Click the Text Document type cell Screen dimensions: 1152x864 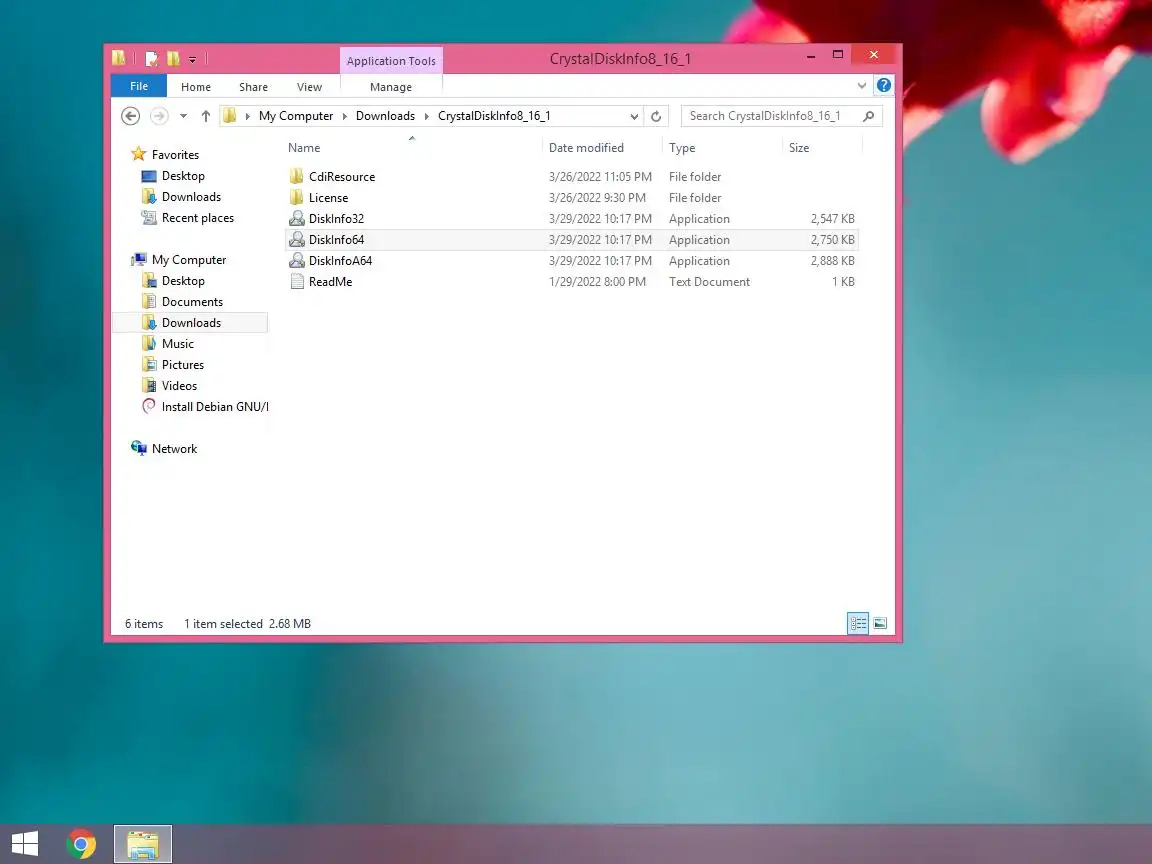(709, 281)
